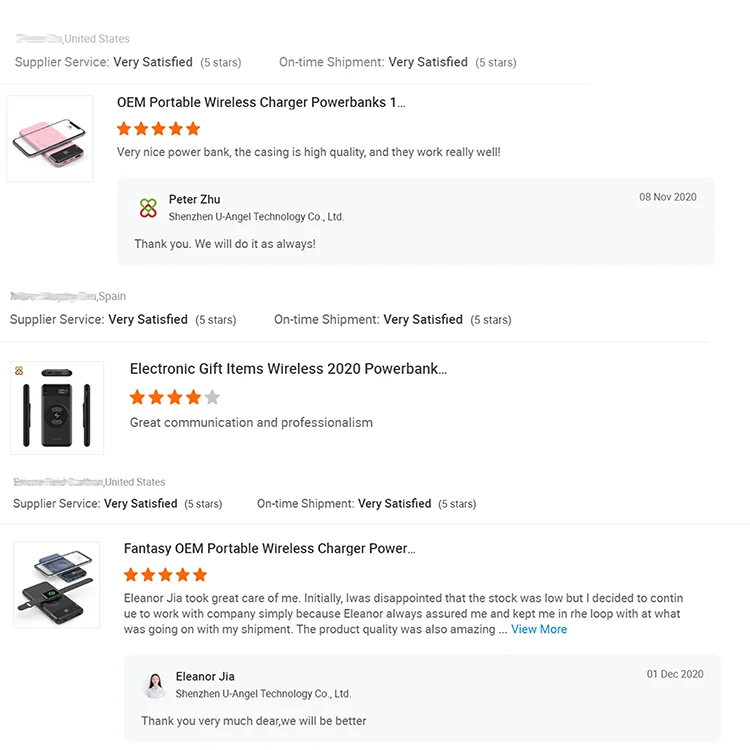Click the "Great communication and professionalism" review text
This screenshot has height=750, width=750.
pyautogui.click(x=251, y=423)
